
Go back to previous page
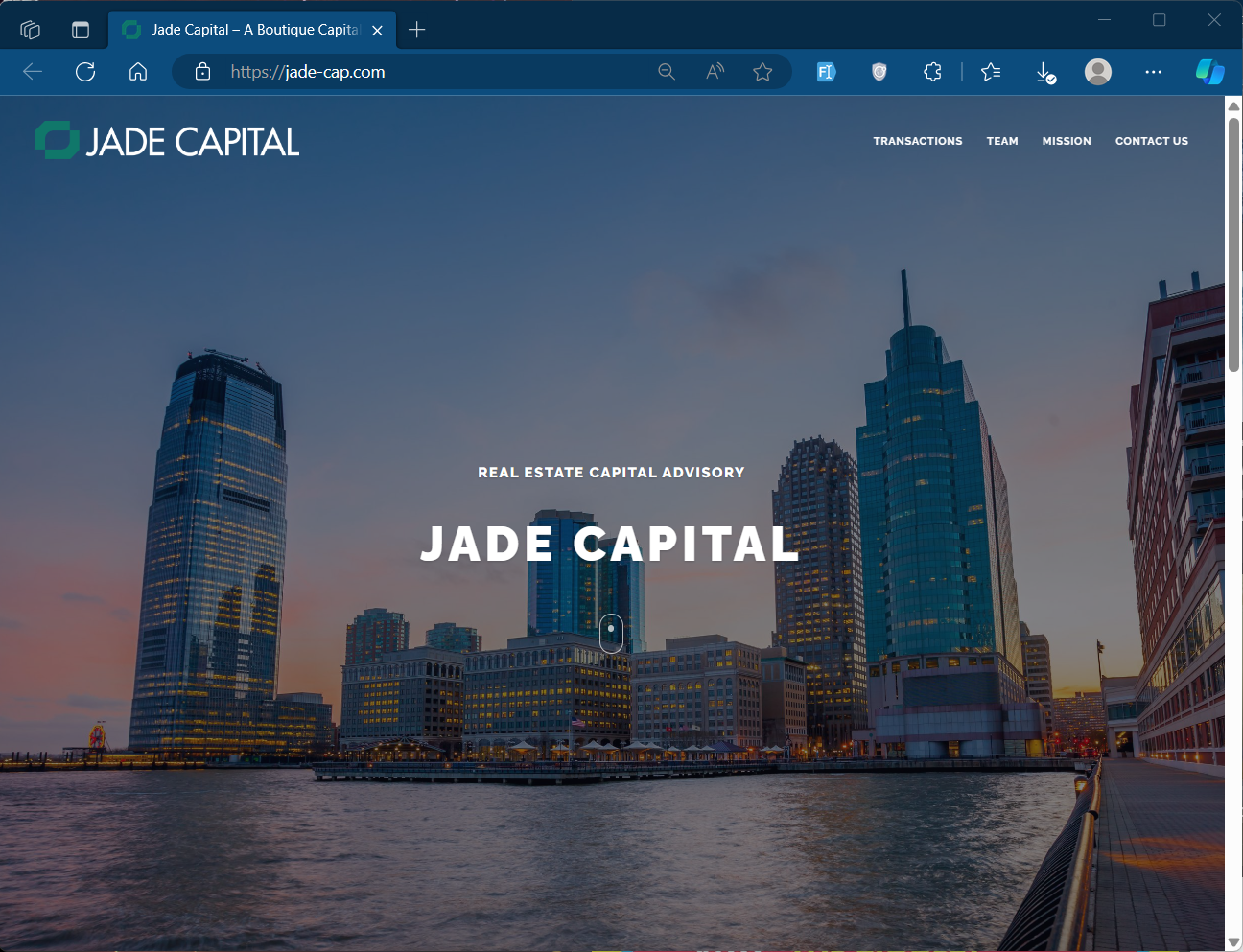[33, 72]
